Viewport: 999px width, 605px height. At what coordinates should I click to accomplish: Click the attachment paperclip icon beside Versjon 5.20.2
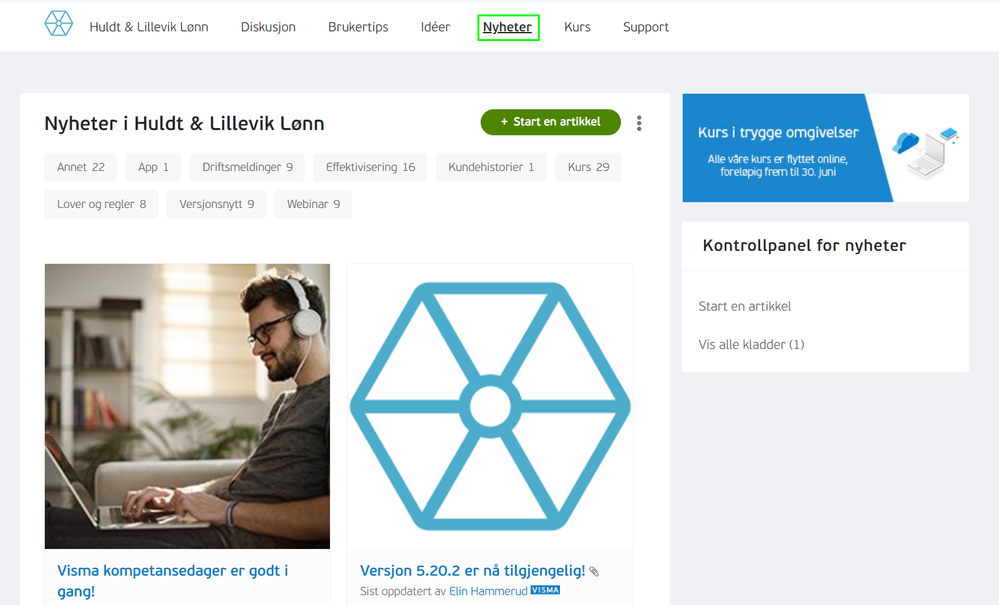[594, 571]
